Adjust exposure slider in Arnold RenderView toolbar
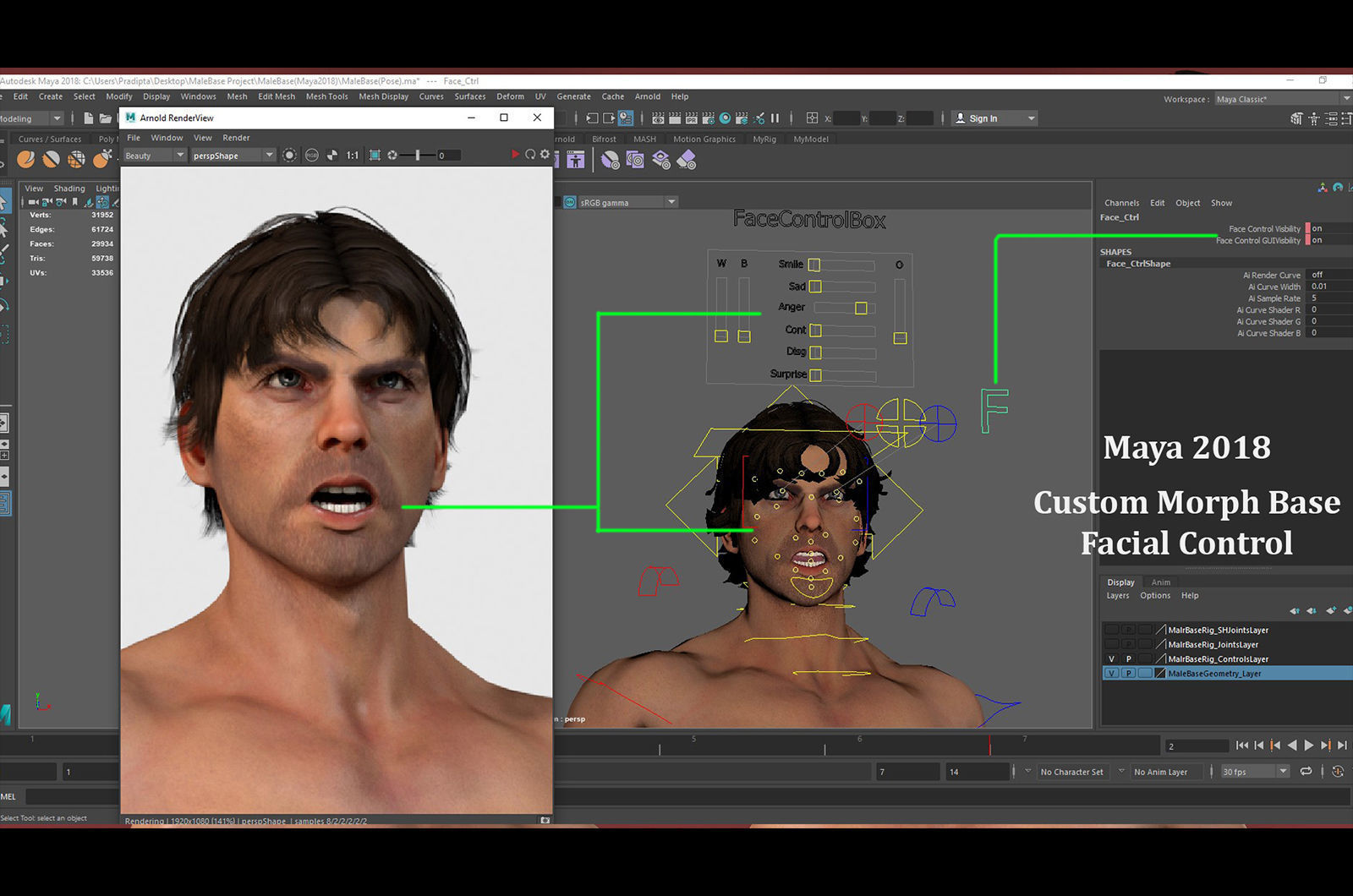This screenshot has height=896, width=1353. pos(418,155)
